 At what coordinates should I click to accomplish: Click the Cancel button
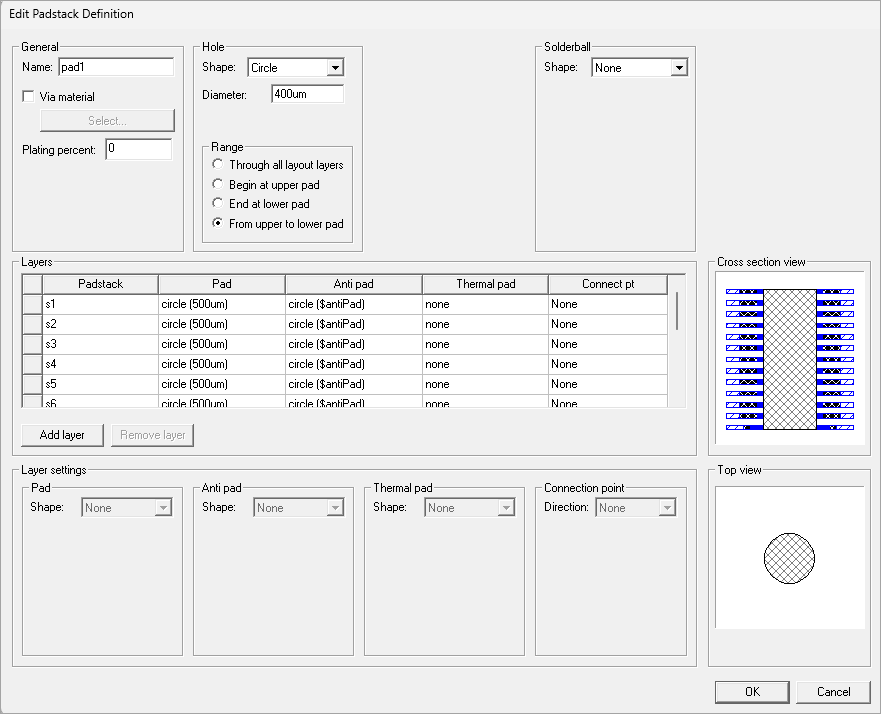click(x=833, y=692)
